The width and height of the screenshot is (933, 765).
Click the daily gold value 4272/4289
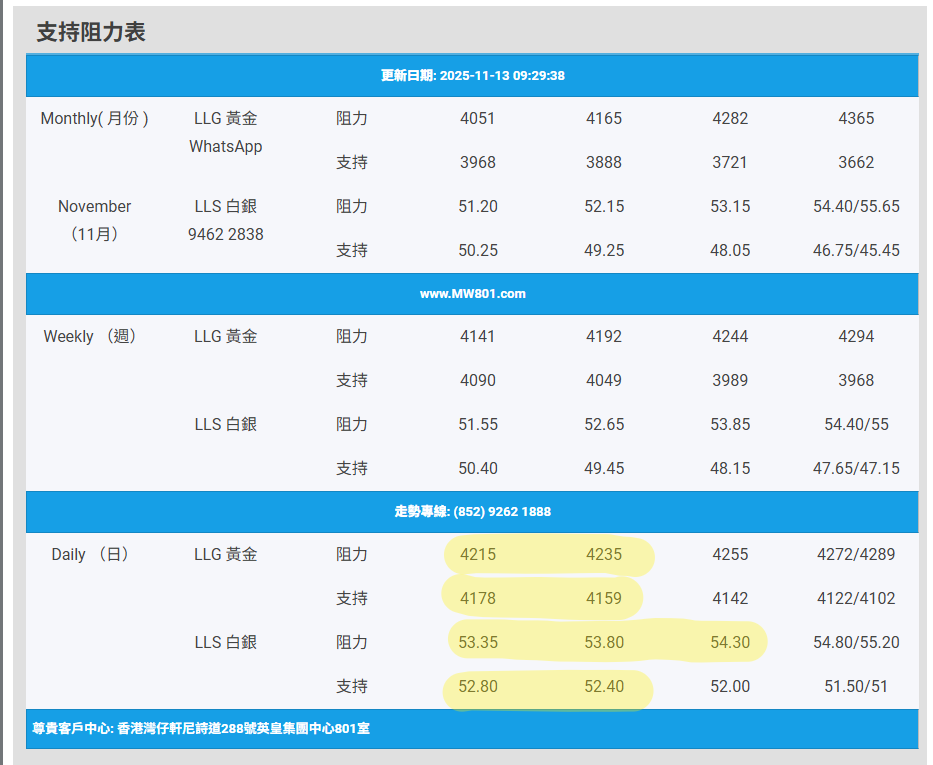856,554
